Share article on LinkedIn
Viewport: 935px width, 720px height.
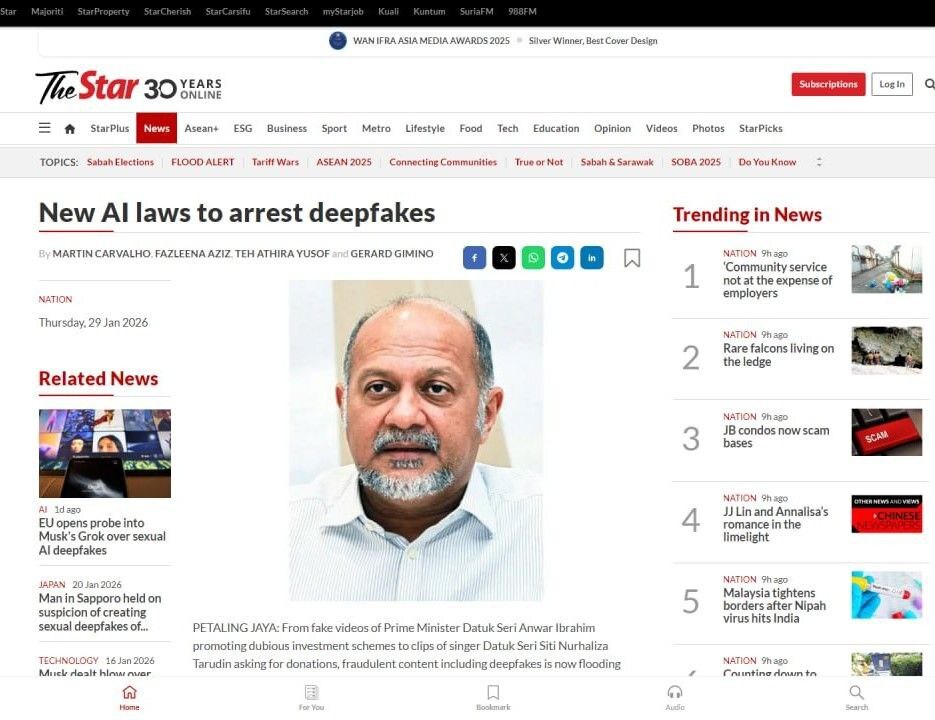tap(592, 258)
